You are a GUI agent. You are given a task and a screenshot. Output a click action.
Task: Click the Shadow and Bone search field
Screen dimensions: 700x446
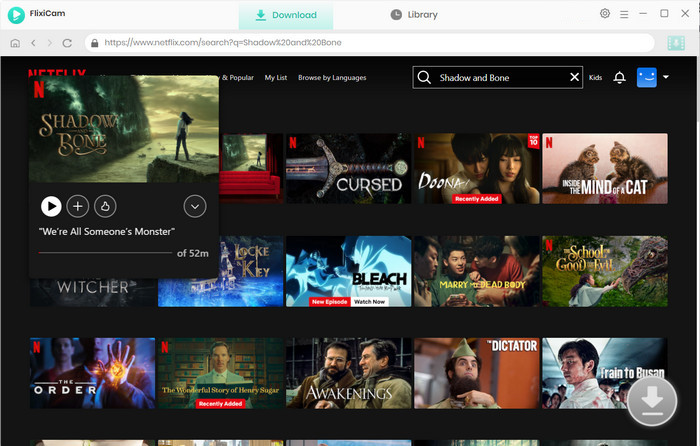(x=498, y=78)
